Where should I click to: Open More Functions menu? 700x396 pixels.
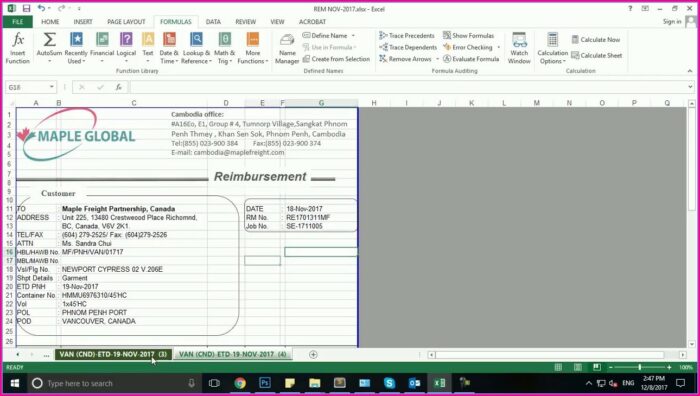tap(252, 48)
